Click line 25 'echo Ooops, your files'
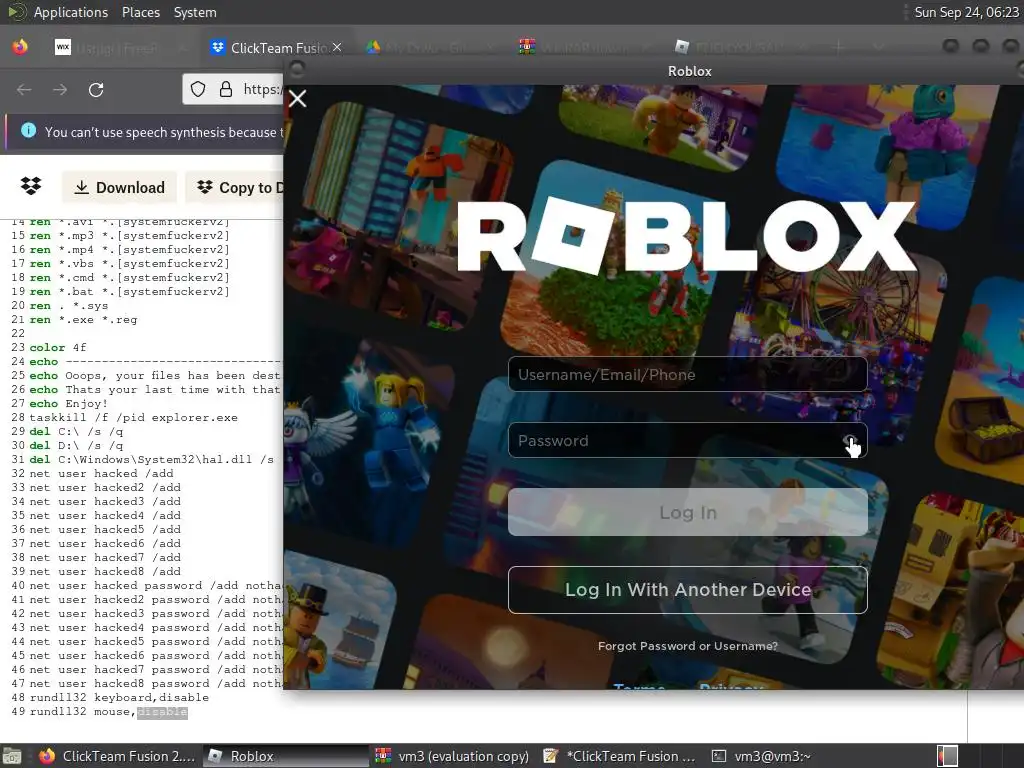Screen dimensions: 1024x768 155,376
